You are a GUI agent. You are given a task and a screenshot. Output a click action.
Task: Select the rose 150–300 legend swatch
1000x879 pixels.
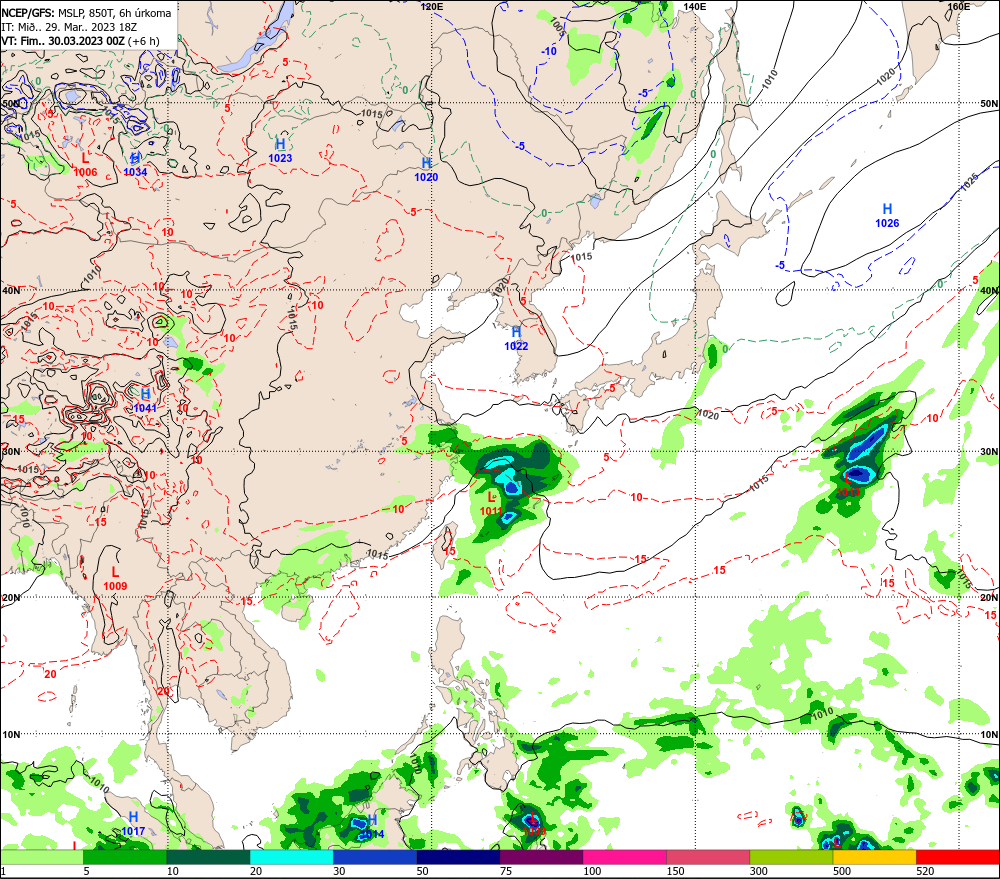708,857
